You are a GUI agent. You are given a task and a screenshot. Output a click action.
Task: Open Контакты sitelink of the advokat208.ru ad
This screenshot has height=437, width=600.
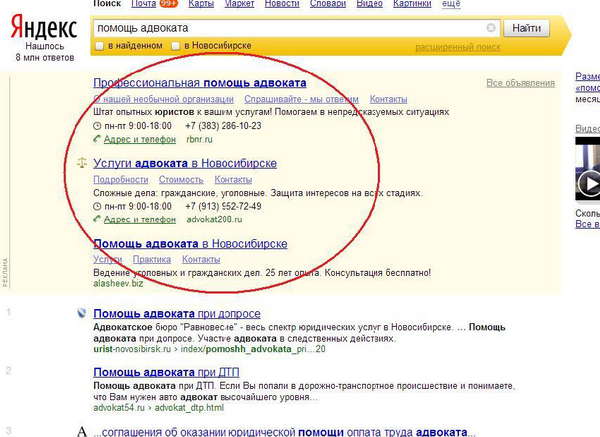click(x=233, y=179)
